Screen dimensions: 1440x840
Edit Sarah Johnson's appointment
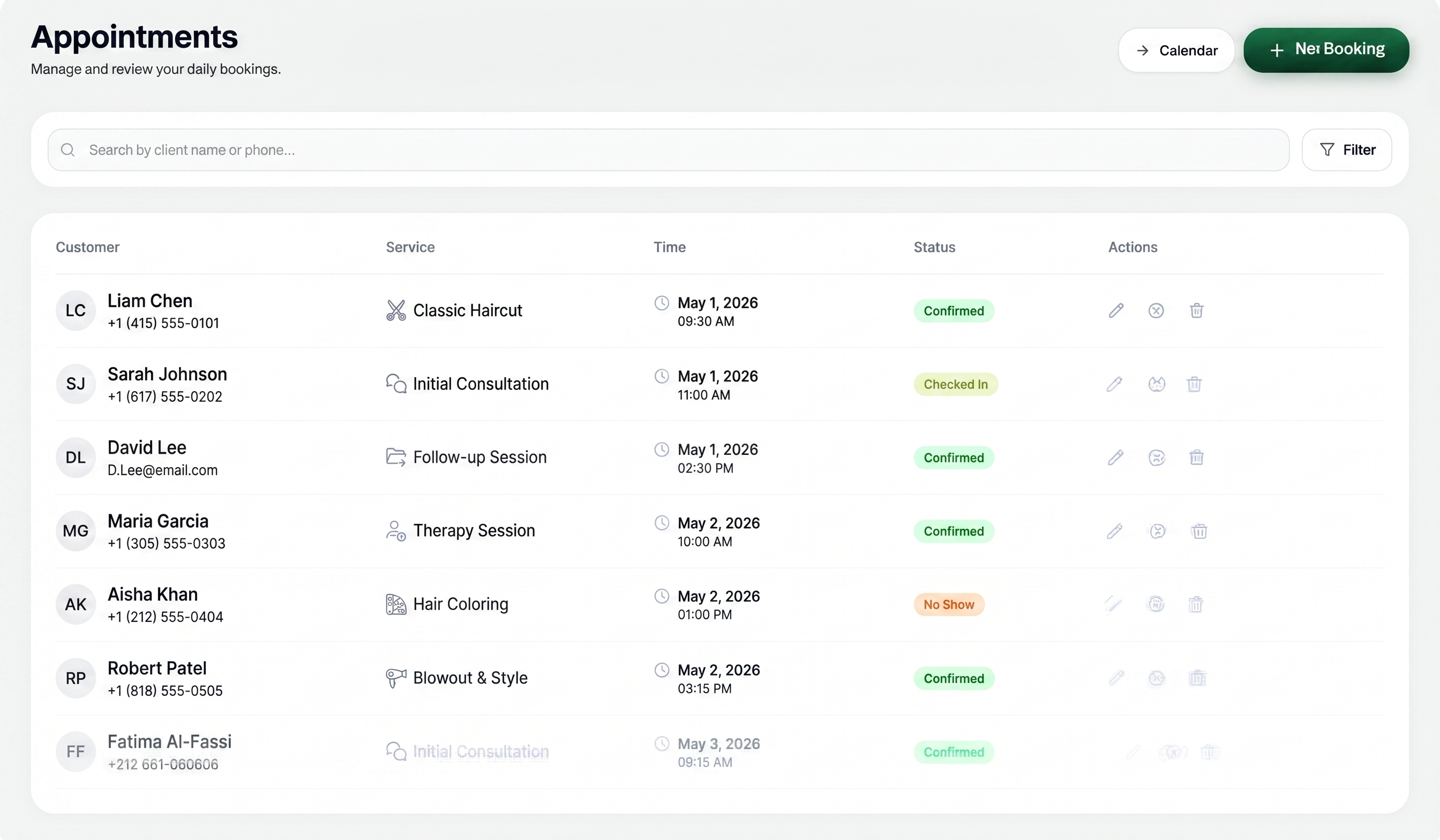1114,384
